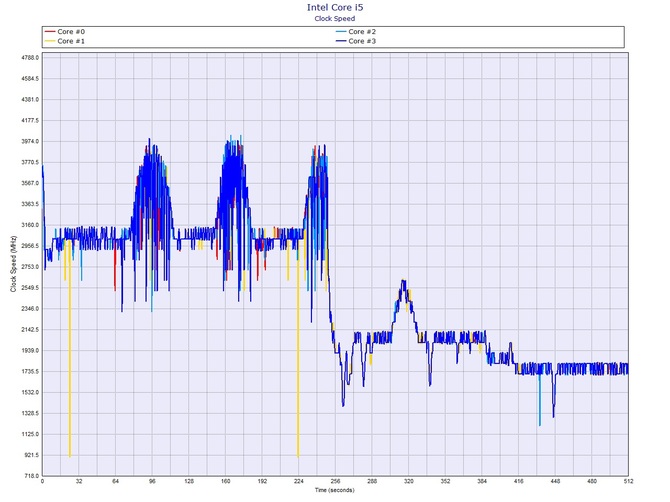Click the 718.0 y-axis value
Image resolution: width=670 pixels, height=502 pixels.
[x=32, y=476]
